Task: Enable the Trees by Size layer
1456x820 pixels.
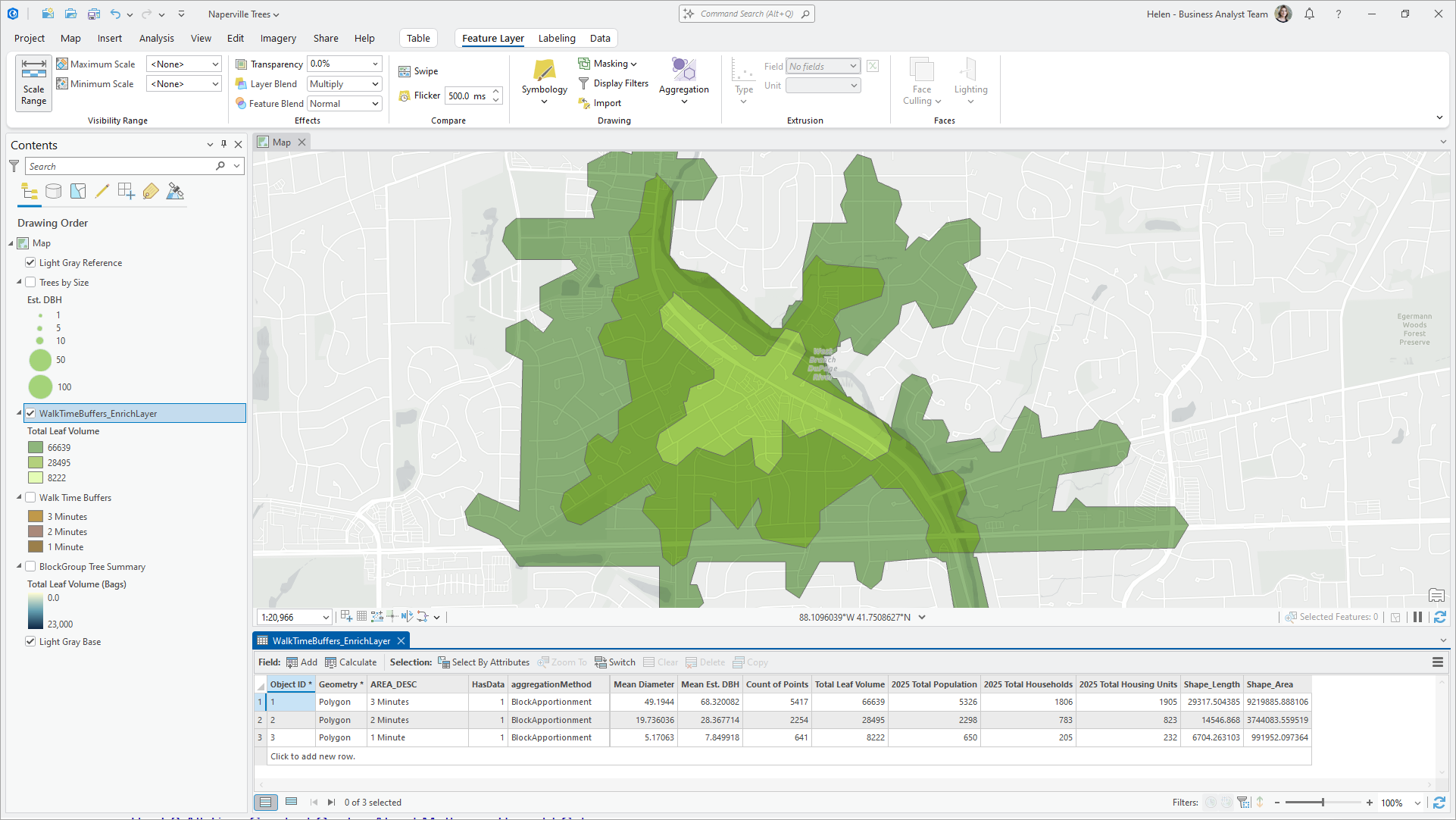Action: [x=30, y=282]
